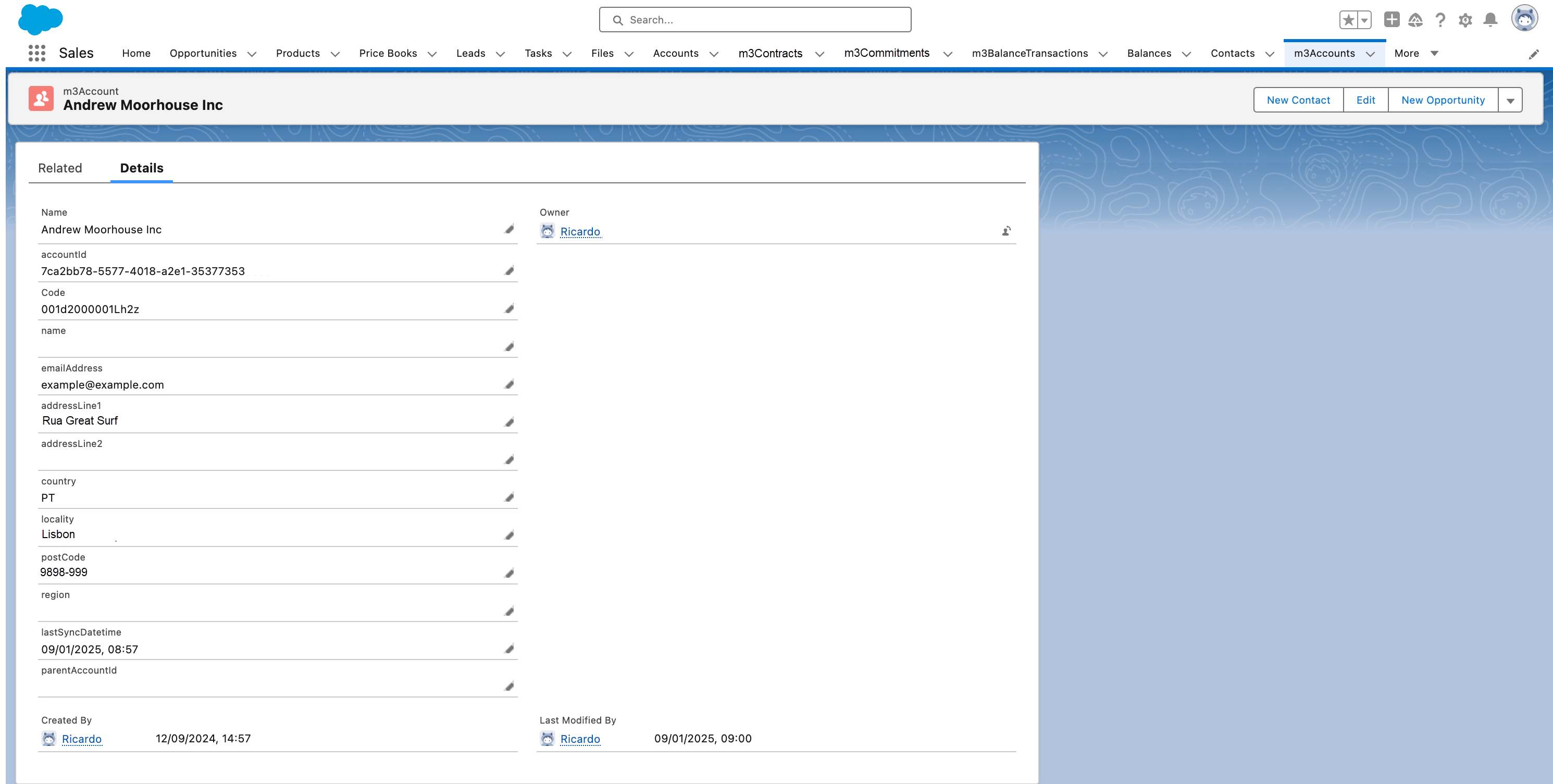This screenshot has height=784, width=1553.
Task: Open the Favorites list dropdown arrow
Action: tap(1364, 20)
